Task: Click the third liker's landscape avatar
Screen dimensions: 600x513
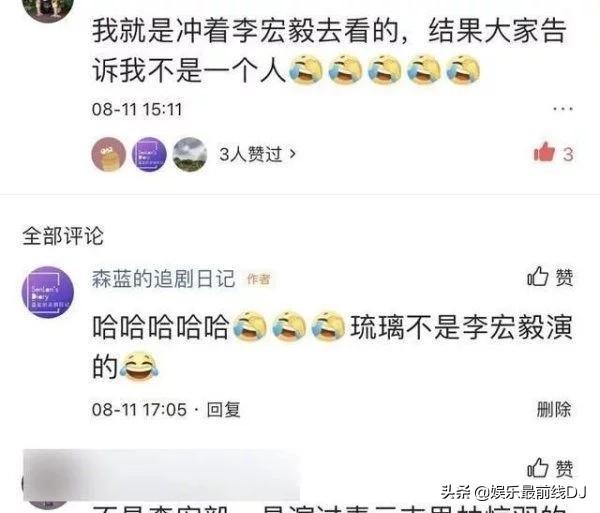Action: [190, 154]
